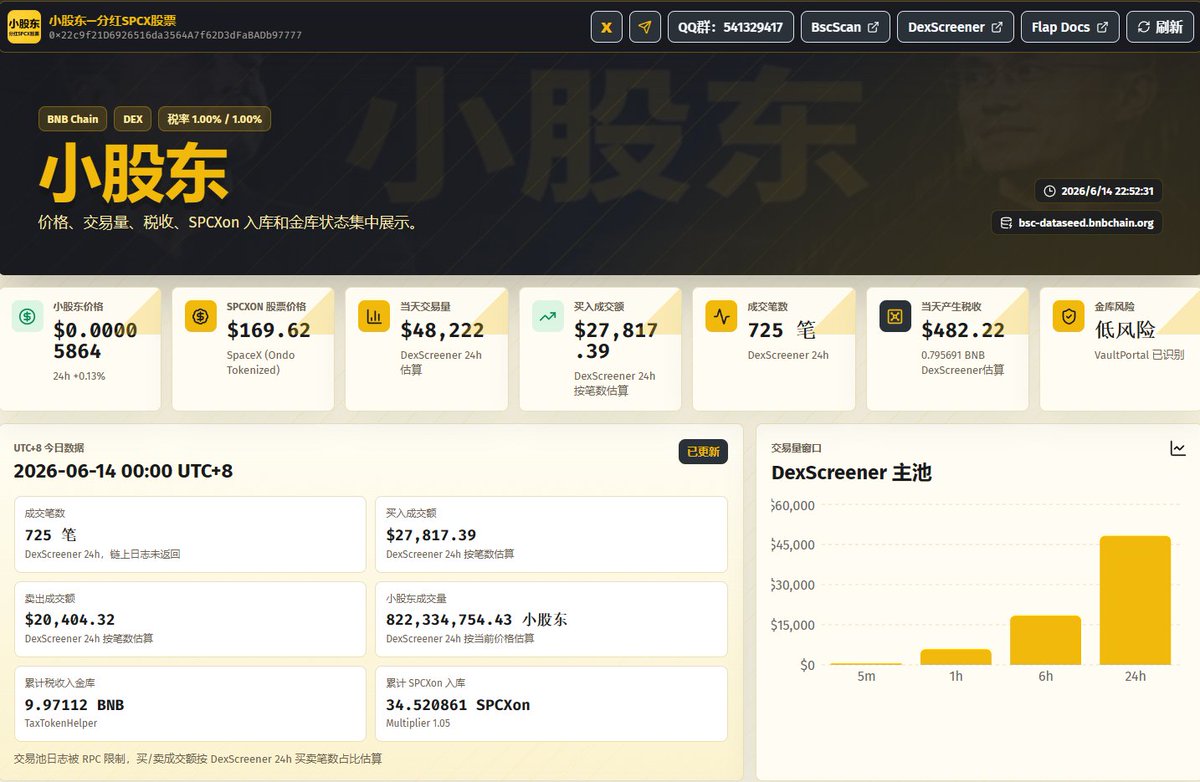The width and height of the screenshot is (1200, 782).
Task: Click the 6h bar in the volume chart
Action: [1045, 640]
